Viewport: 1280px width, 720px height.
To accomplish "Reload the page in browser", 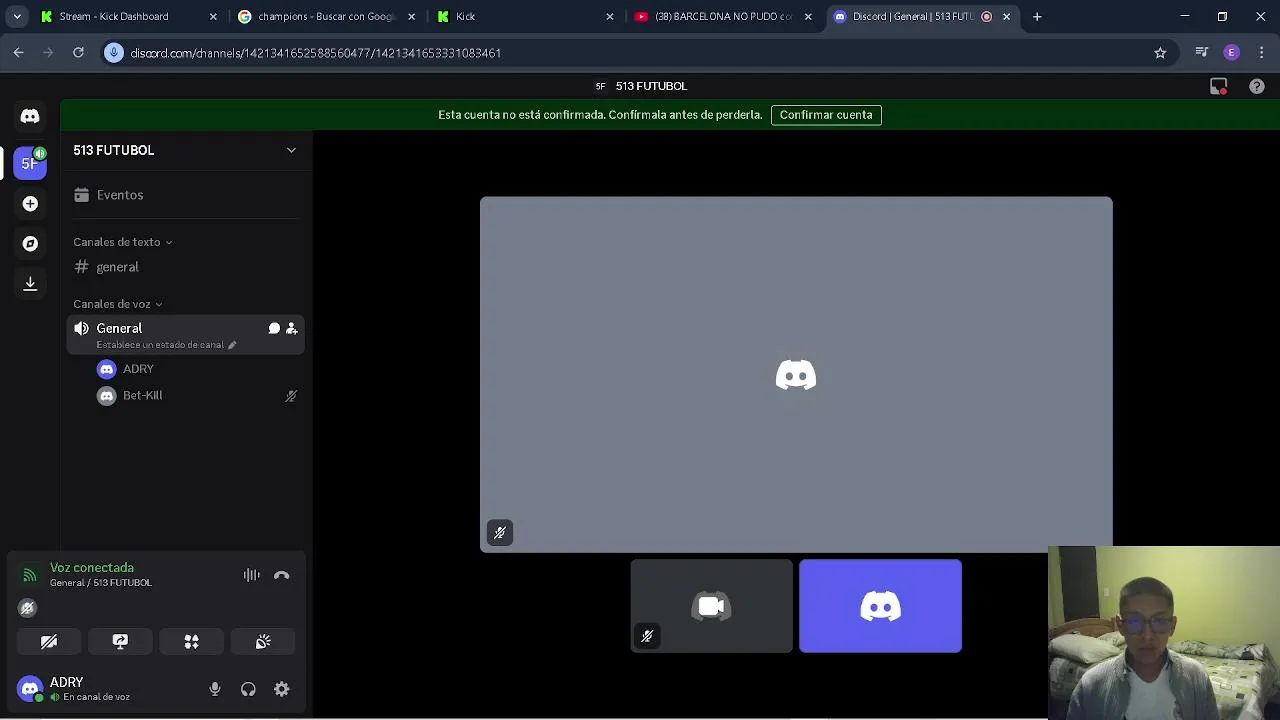I will tap(78, 53).
